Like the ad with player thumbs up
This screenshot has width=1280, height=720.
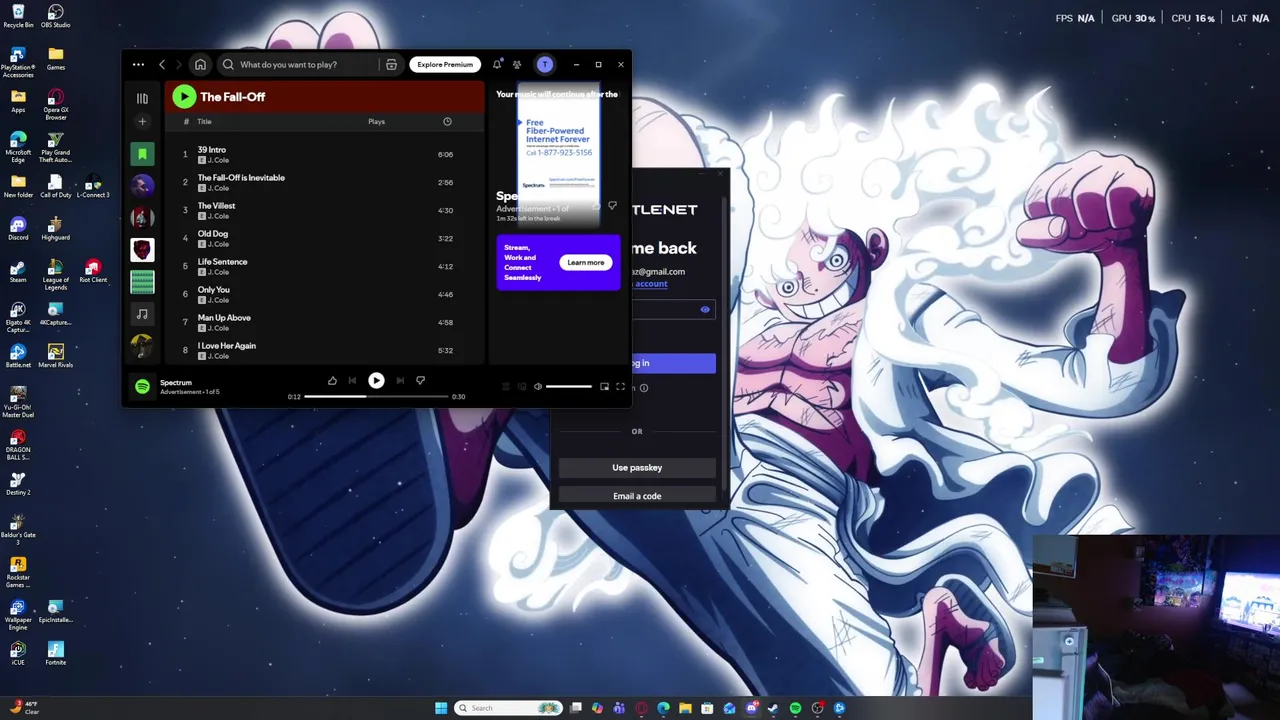(332, 380)
